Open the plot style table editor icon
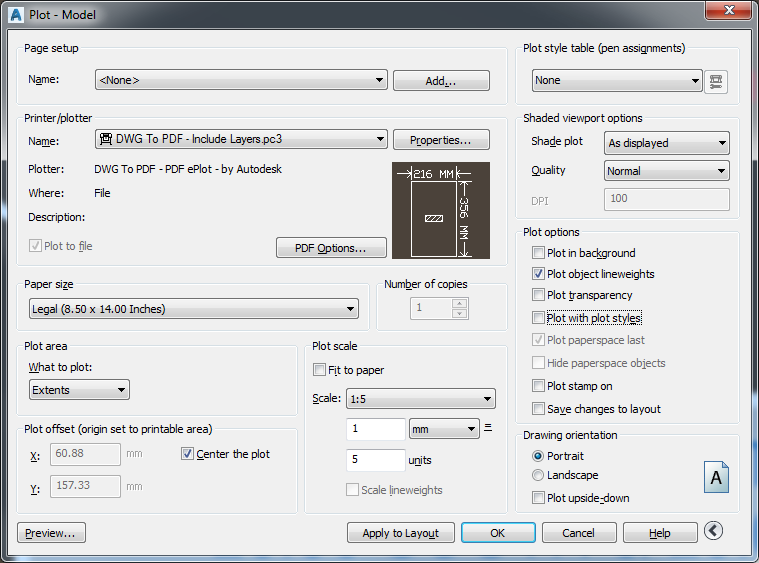 [x=715, y=81]
